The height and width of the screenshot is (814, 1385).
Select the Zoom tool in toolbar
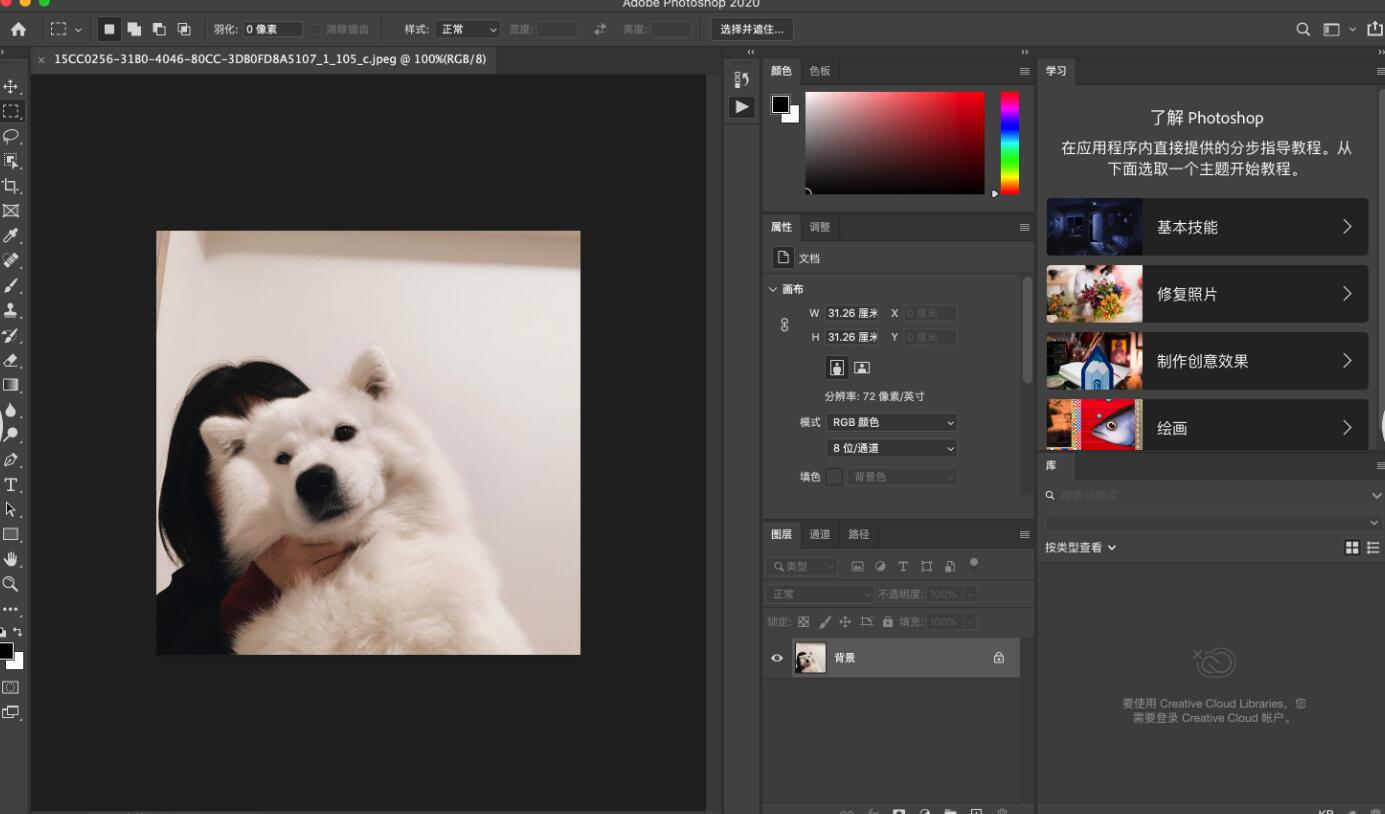tap(11, 584)
